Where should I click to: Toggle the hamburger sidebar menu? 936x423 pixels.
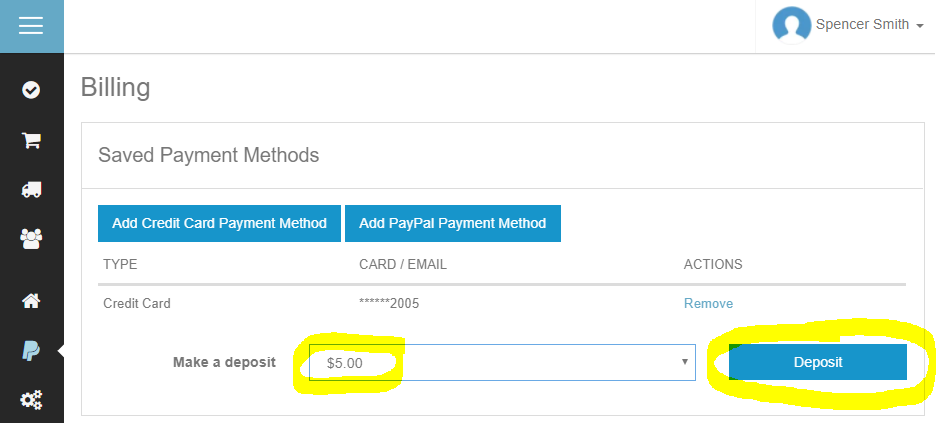(31, 26)
